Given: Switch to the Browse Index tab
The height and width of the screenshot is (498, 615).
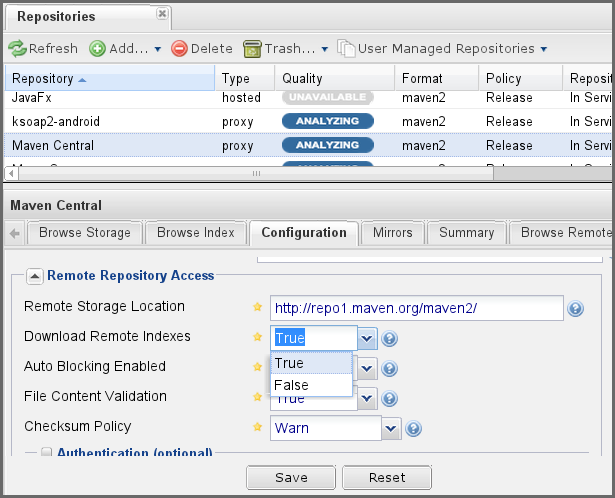Looking at the screenshot, I should tap(196, 233).
